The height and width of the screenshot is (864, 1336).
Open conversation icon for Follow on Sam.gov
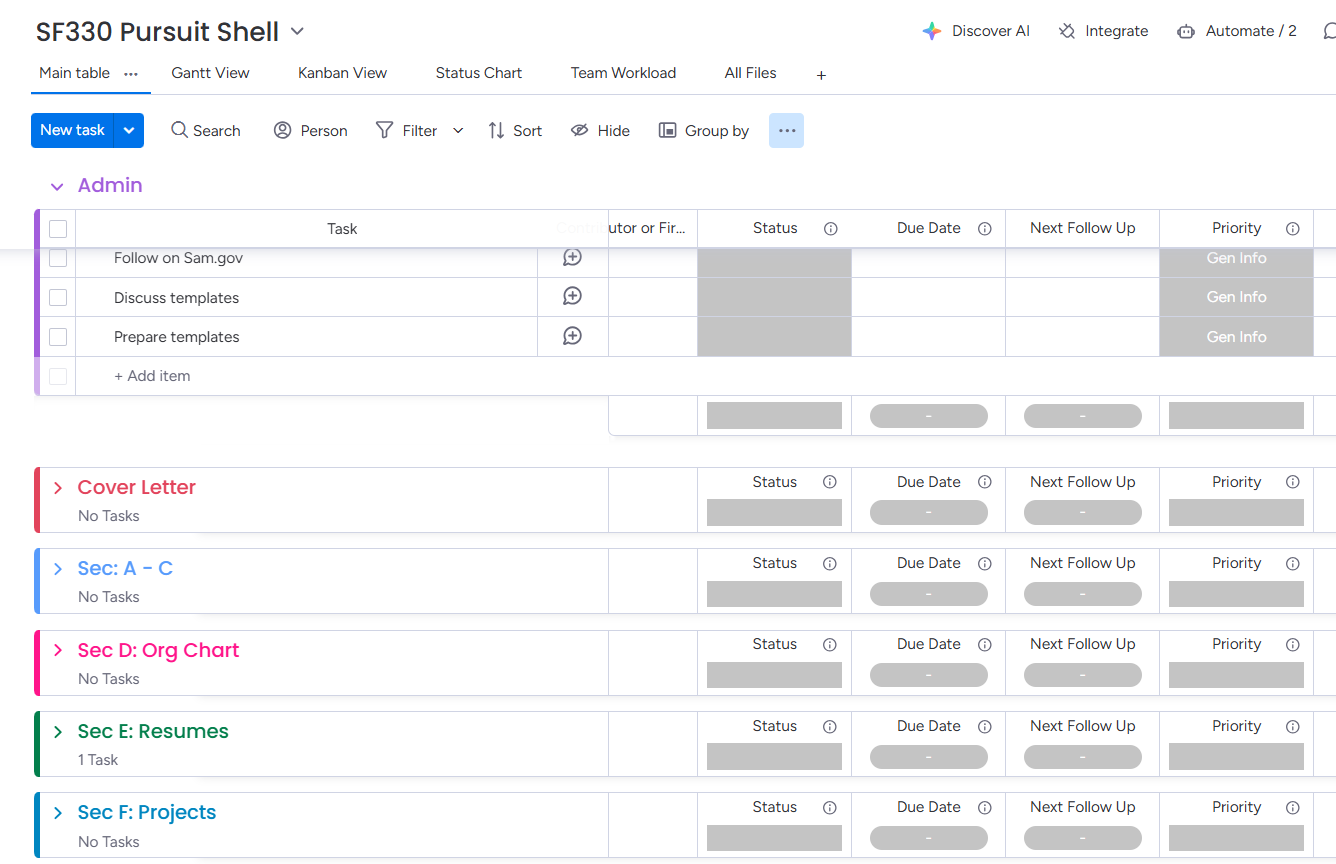click(572, 257)
